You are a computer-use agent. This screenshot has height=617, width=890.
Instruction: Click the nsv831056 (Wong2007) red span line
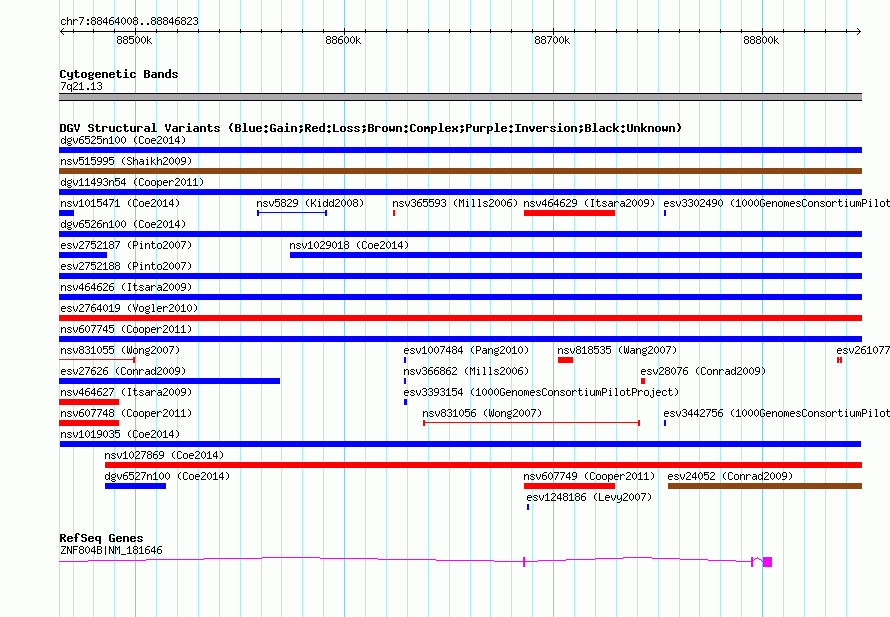tap(532, 423)
